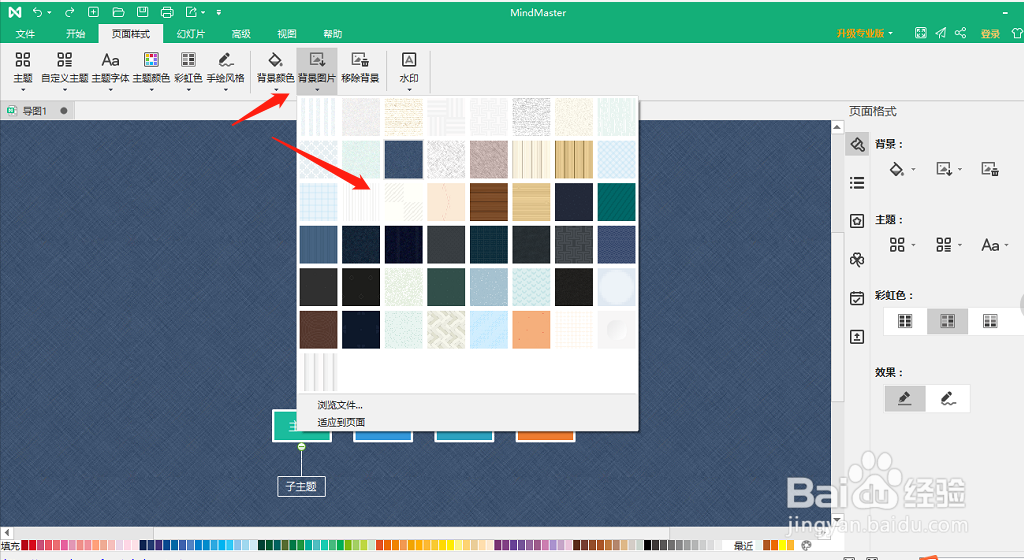Open 背景颜色 background color tool

tap(275, 69)
